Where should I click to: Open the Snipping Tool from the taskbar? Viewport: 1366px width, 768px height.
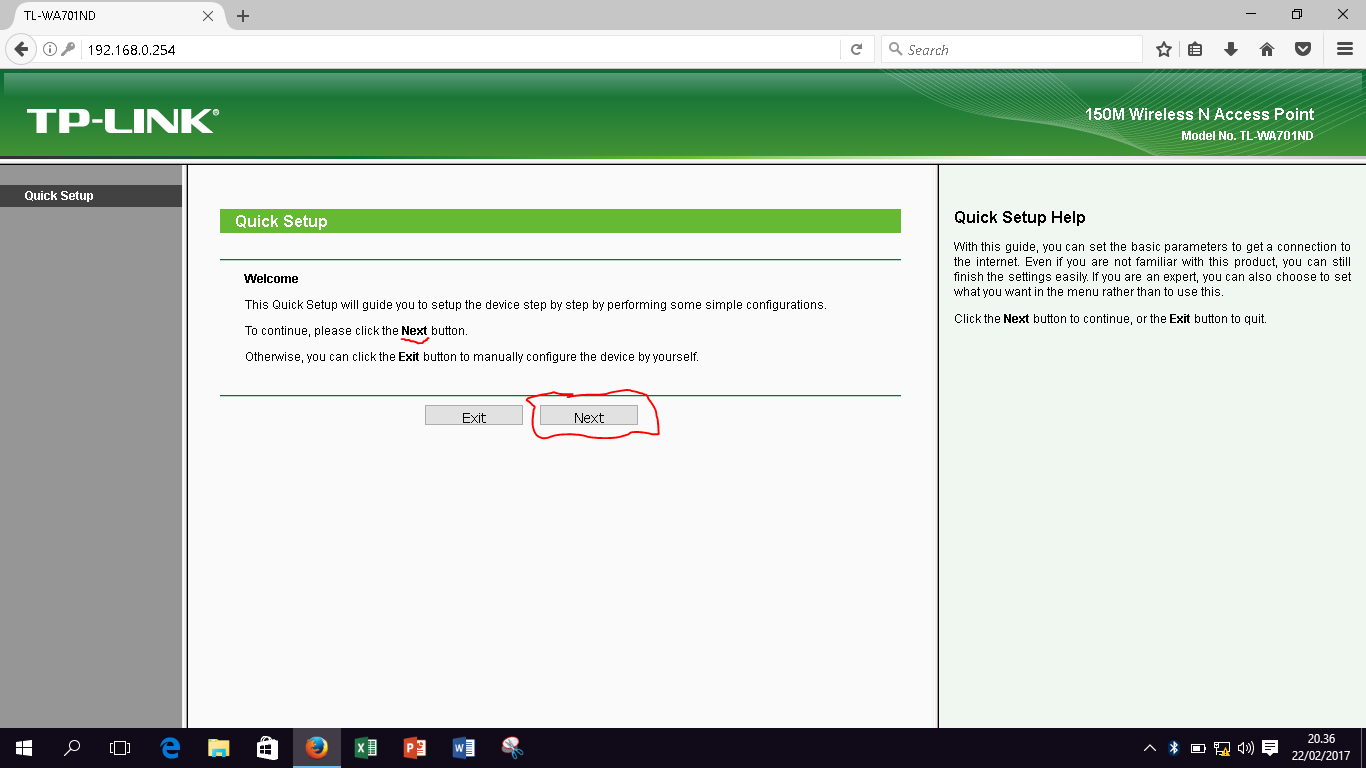(512, 747)
